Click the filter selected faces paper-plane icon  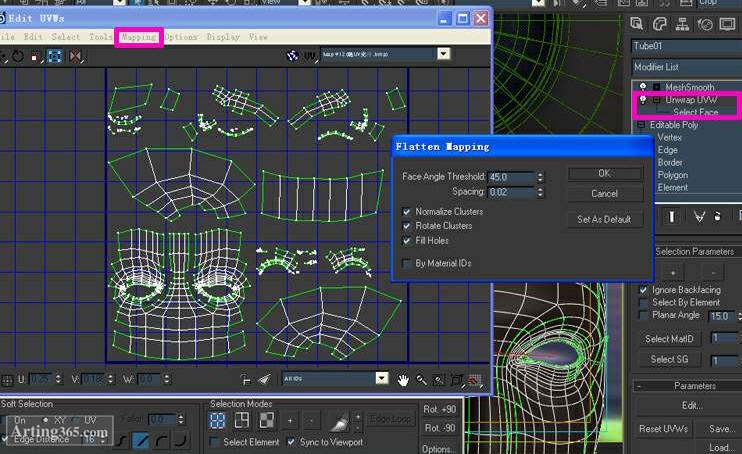coord(264,379)
